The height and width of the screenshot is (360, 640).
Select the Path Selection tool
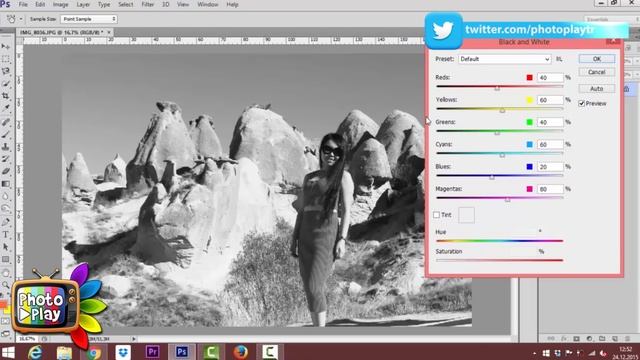coord(6,247)
